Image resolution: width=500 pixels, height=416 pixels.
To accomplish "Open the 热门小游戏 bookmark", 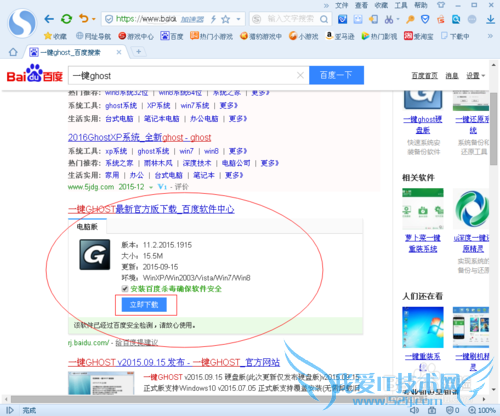I will click(x=211, y=36).
